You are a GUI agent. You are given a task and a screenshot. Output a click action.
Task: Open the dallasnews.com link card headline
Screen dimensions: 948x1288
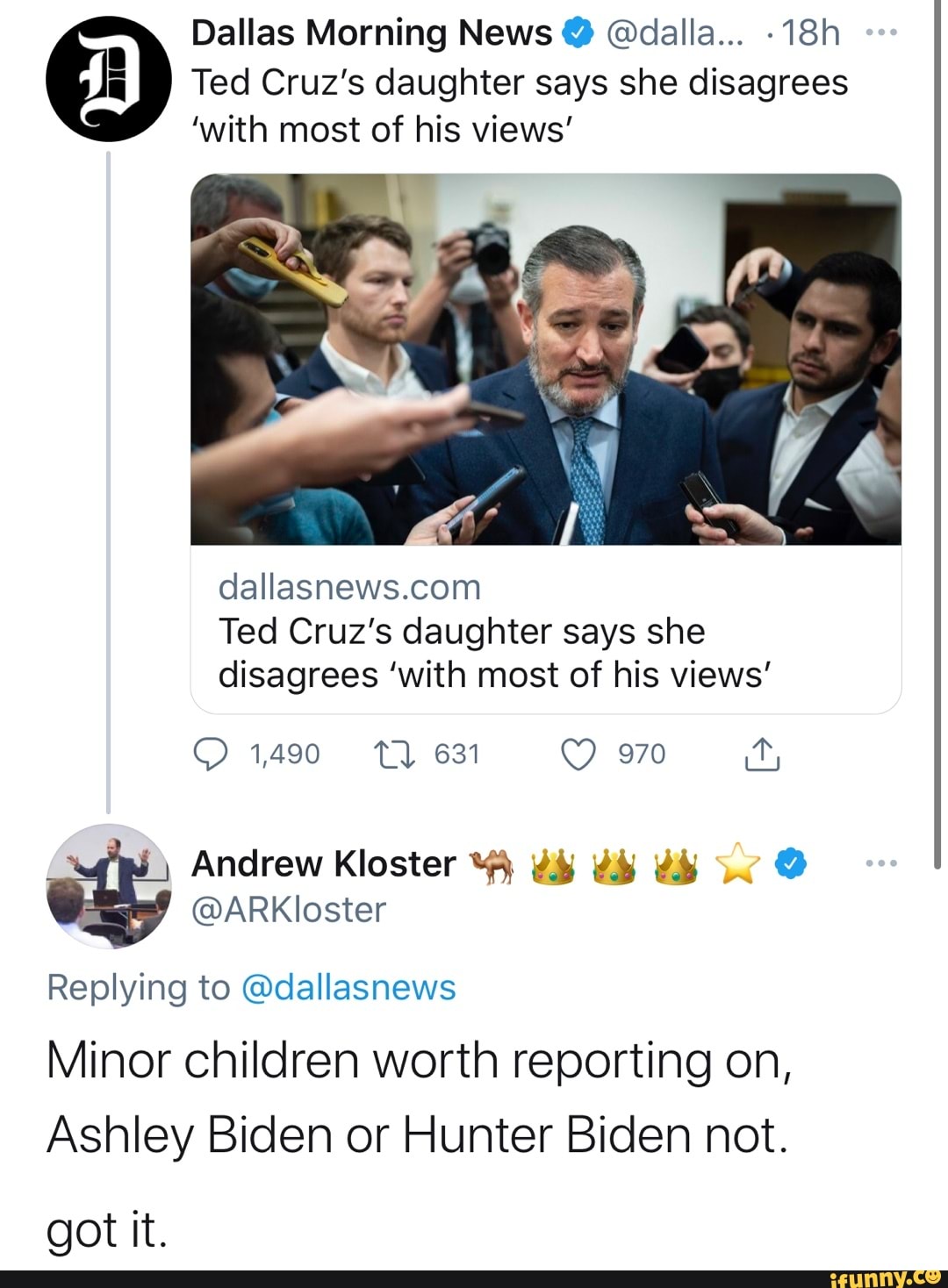[494, 653]
